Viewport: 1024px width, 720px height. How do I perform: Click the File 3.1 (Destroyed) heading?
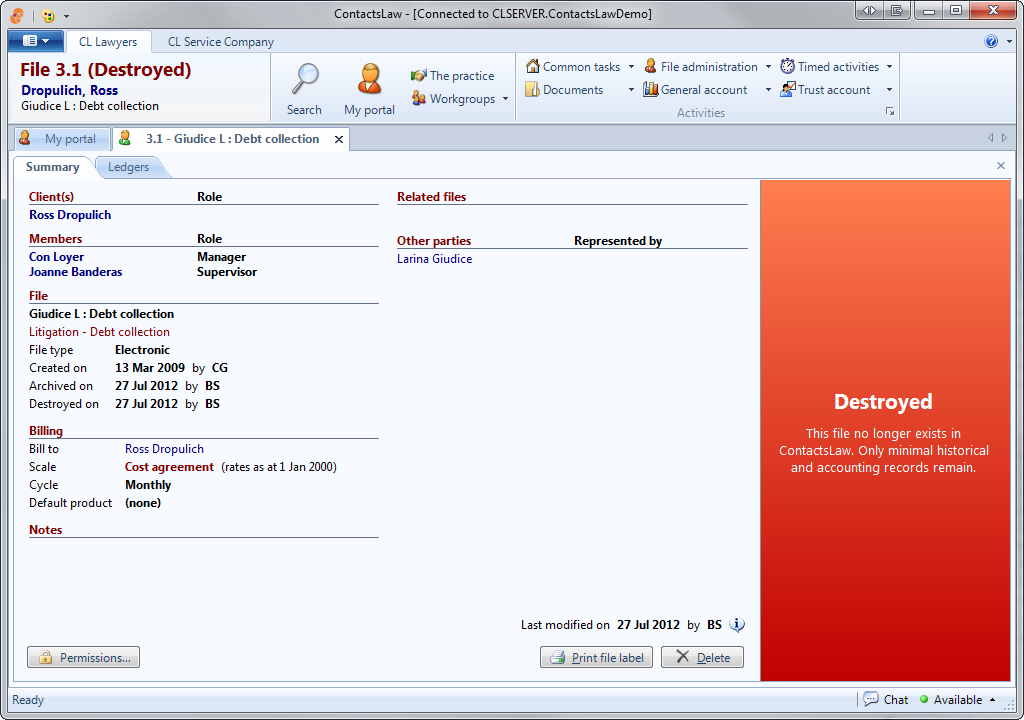[105, 69]
